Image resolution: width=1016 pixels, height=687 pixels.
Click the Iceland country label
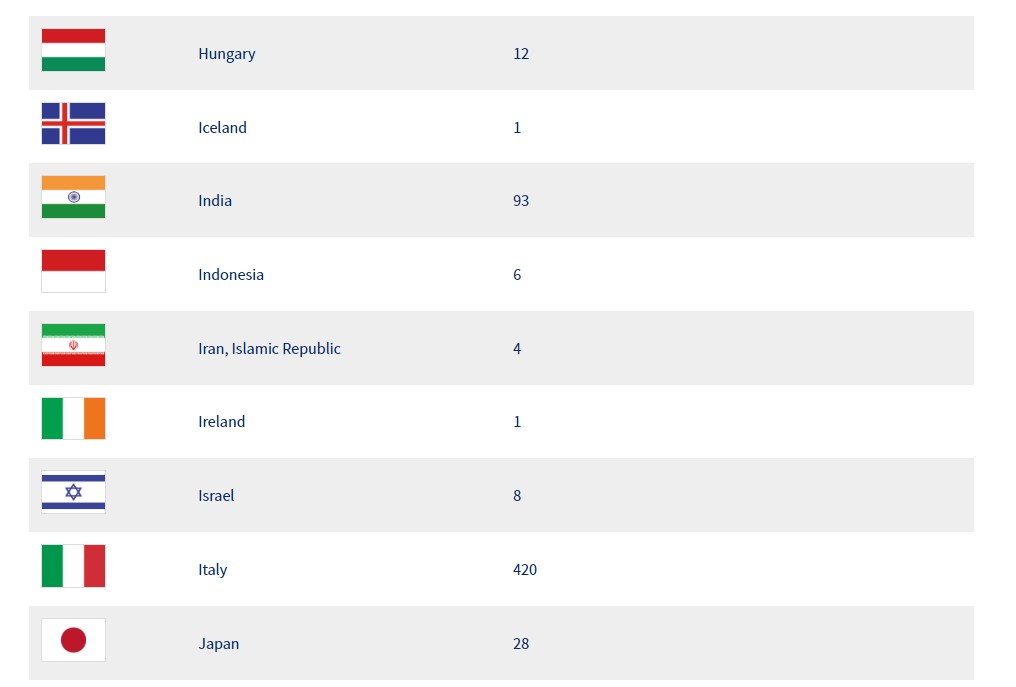tap(222, 128)
